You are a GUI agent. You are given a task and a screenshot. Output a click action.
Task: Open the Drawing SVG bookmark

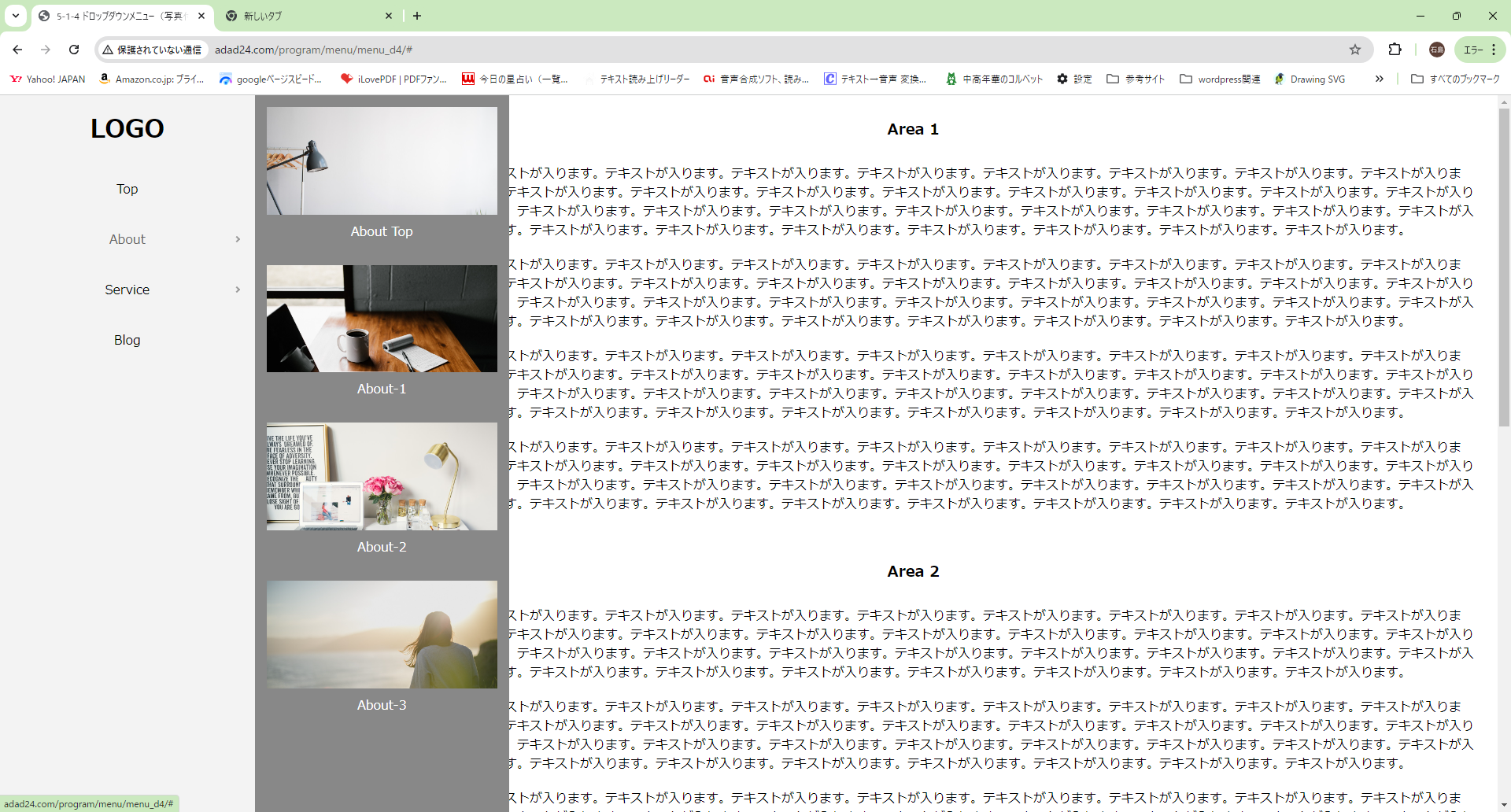(x=1310, y=79)
